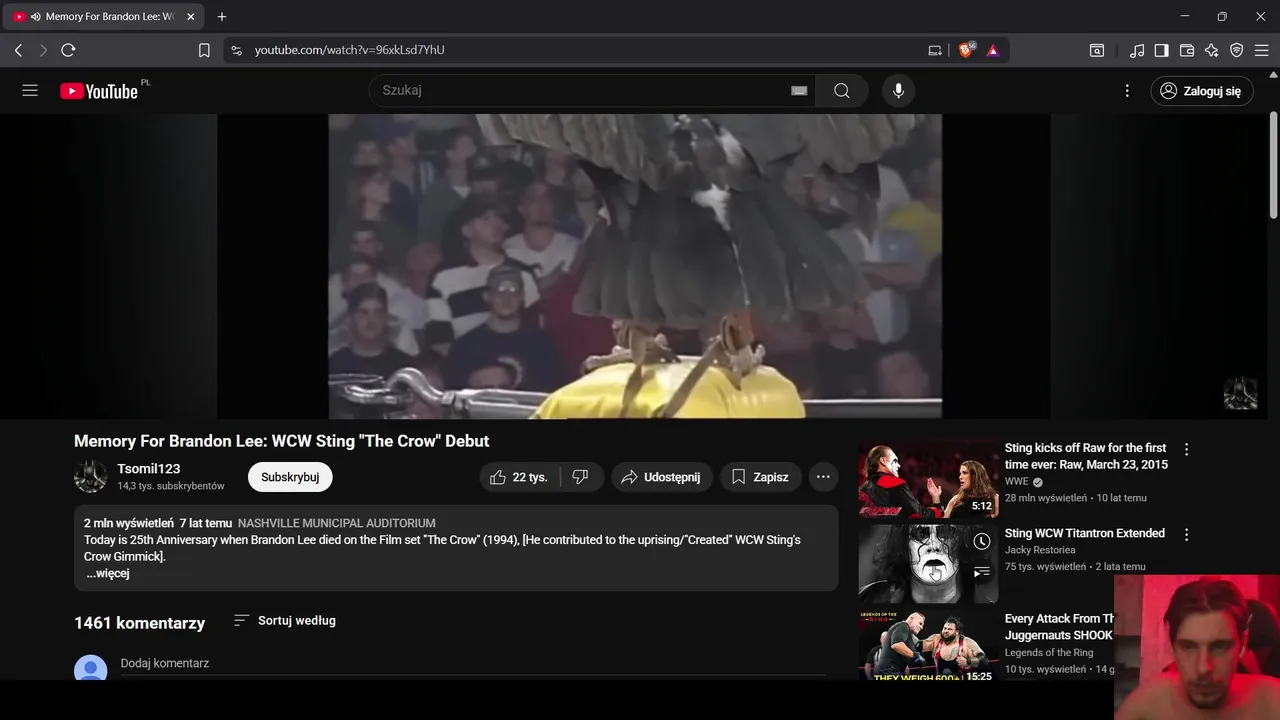Add Sting WCW Titantron to Watch later

pyautogui.click(x=982, y=542)
